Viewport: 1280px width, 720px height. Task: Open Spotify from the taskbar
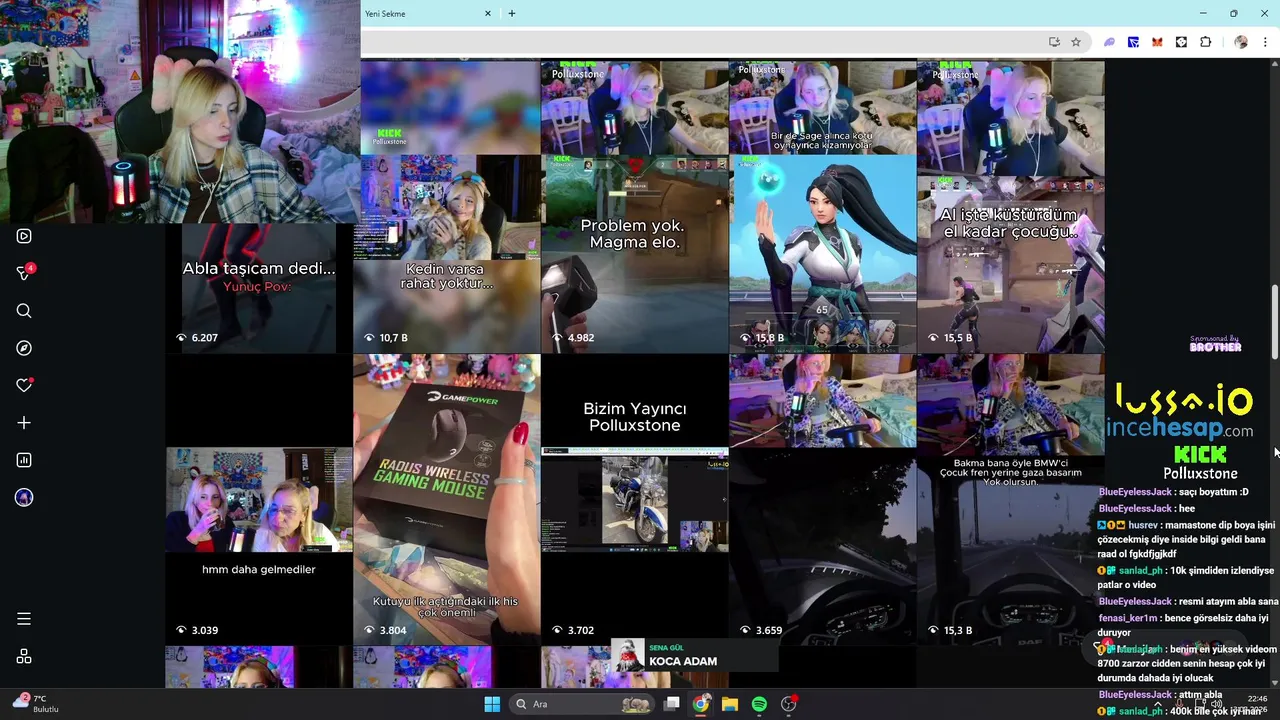[759, 704]
